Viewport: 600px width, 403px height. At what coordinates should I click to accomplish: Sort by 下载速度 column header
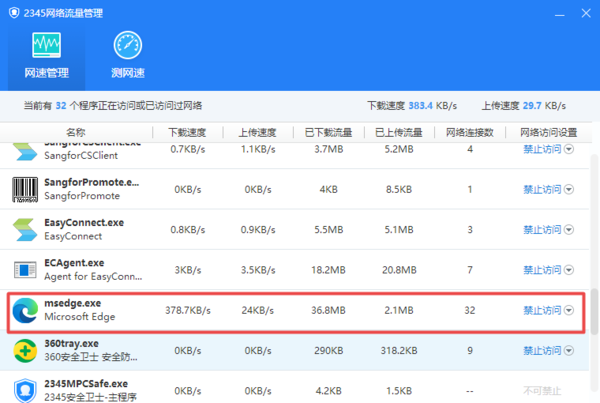click(x=186, y=132)
